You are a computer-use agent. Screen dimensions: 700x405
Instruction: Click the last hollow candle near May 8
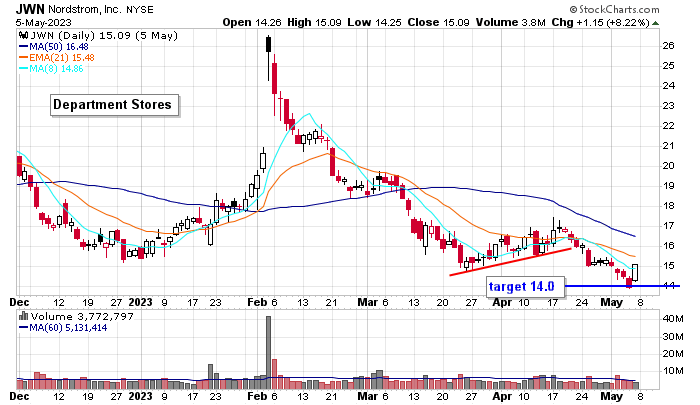coord(635,271)
